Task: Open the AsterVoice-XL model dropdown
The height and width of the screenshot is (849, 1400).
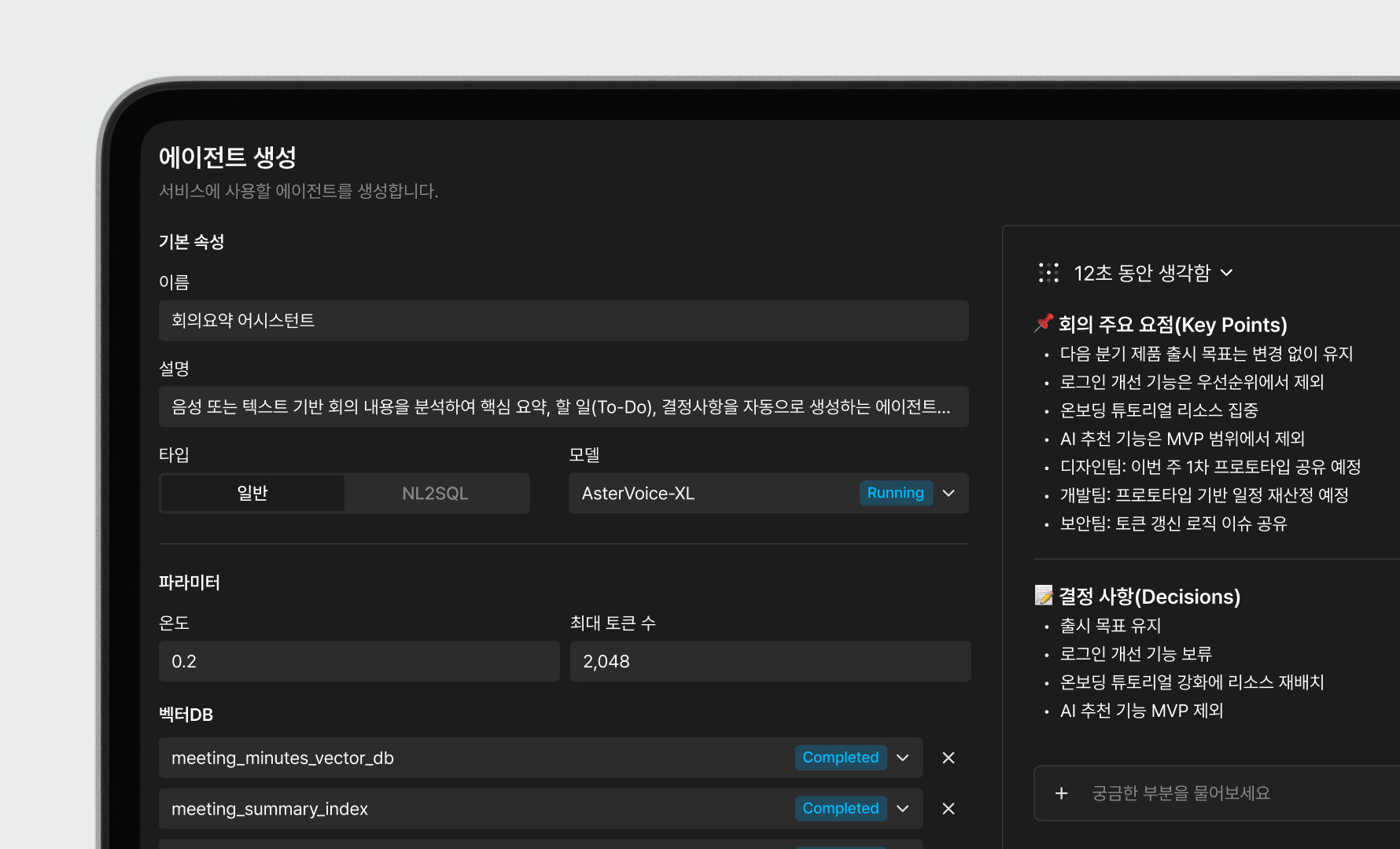Action: click(949, 494)
